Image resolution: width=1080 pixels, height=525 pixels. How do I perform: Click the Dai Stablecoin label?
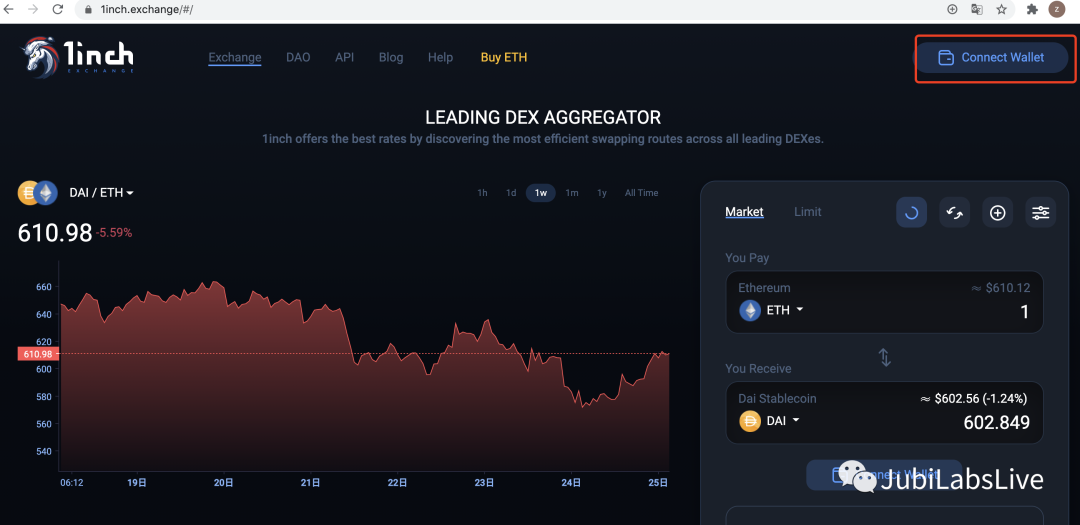tap(777, 398)
